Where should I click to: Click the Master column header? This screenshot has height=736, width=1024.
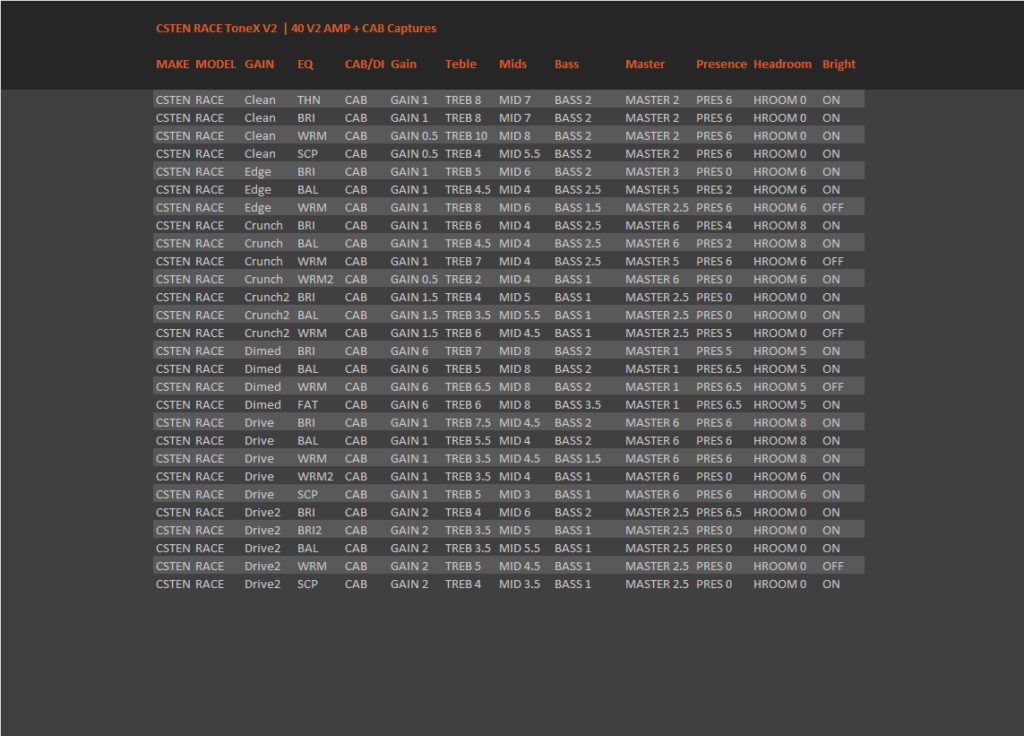pyautogui.click(x=645, y=64)
